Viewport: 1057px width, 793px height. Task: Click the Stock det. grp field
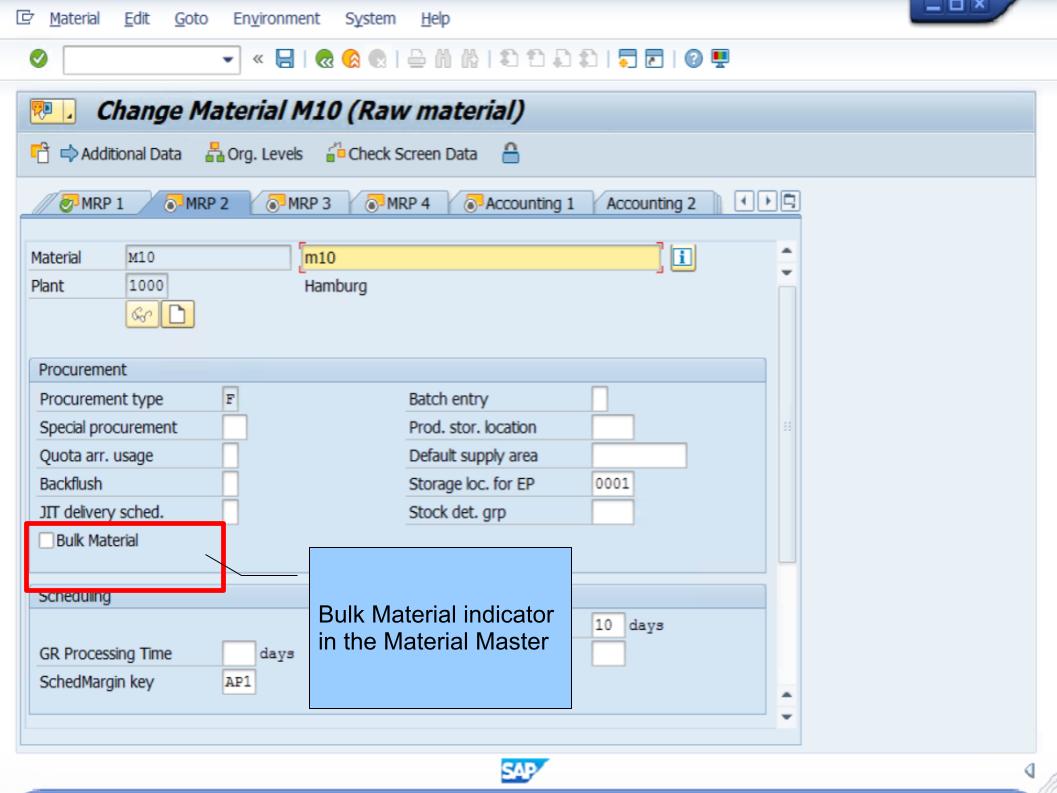[613, 512]
